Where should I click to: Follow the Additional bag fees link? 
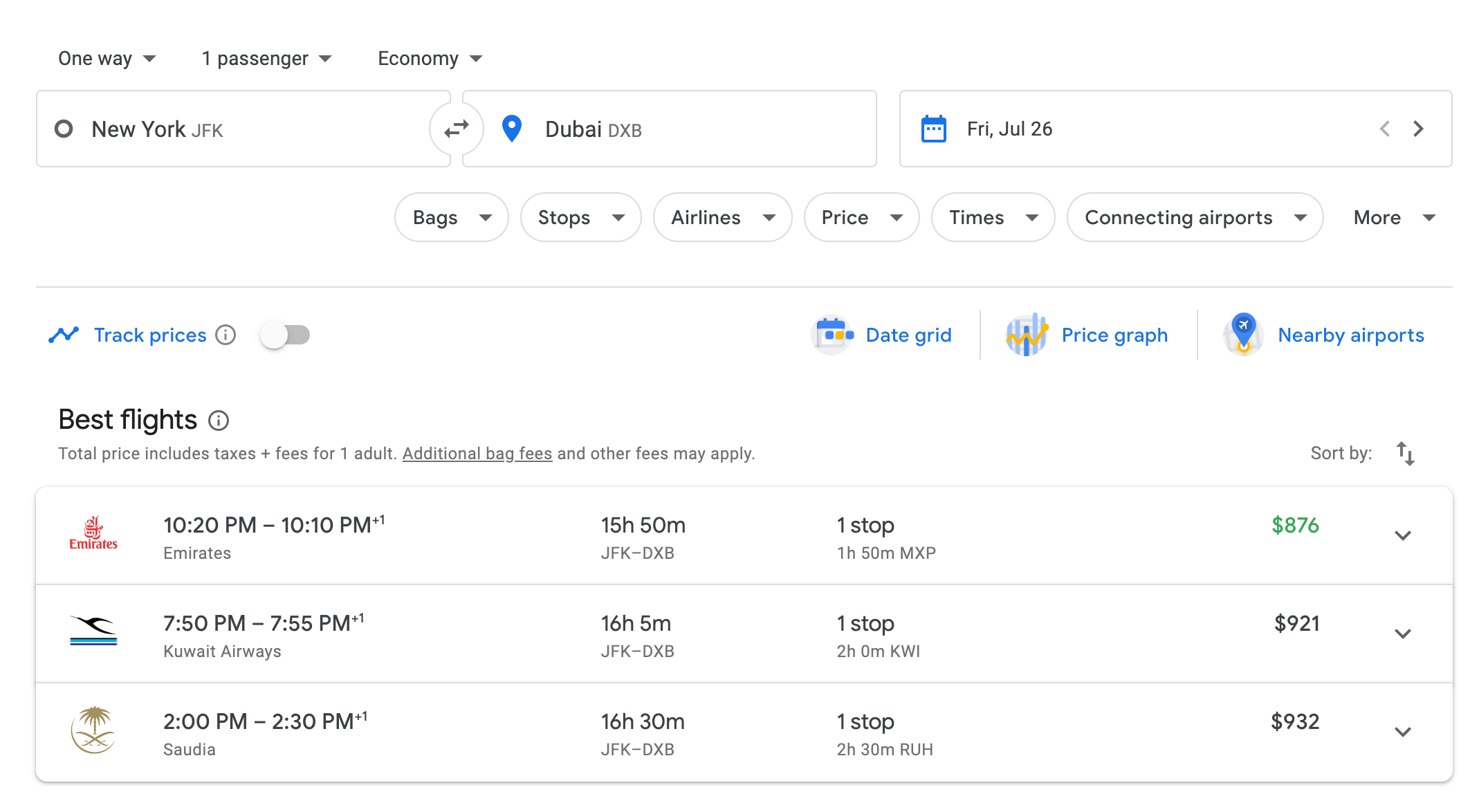[477, 454]
